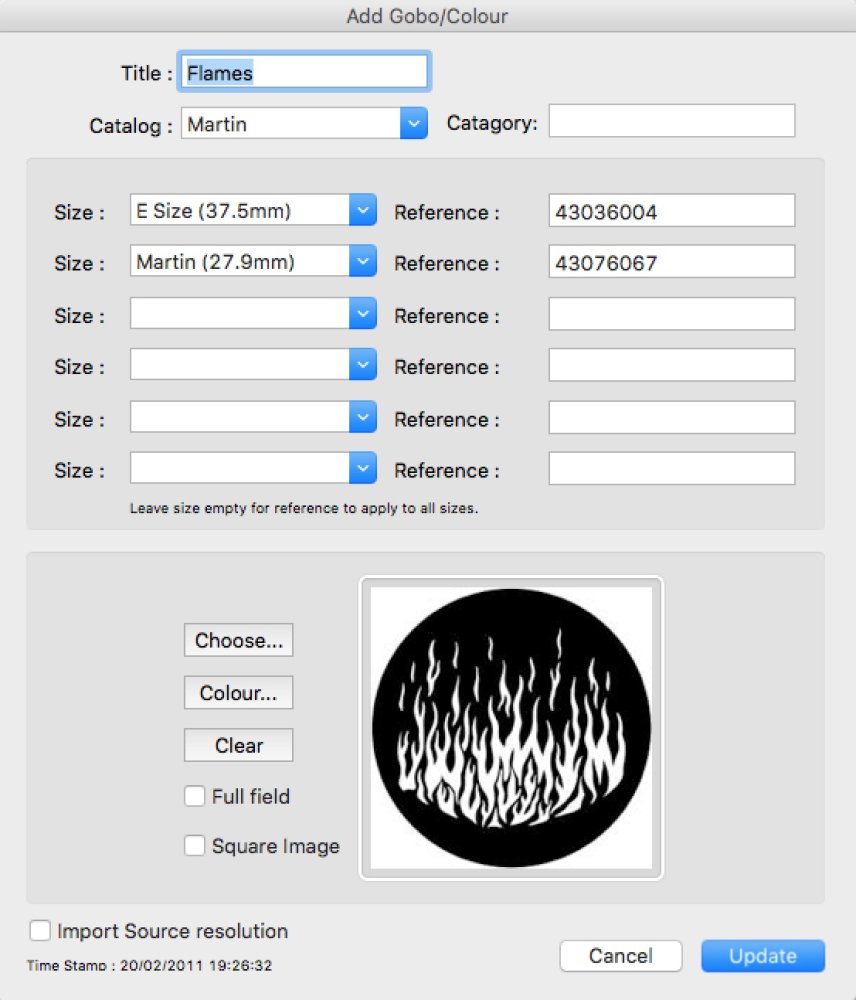The height and width of the screenshot is (1000, 856).
Task: Enable Import Source resolution
Action: (40, 929)
